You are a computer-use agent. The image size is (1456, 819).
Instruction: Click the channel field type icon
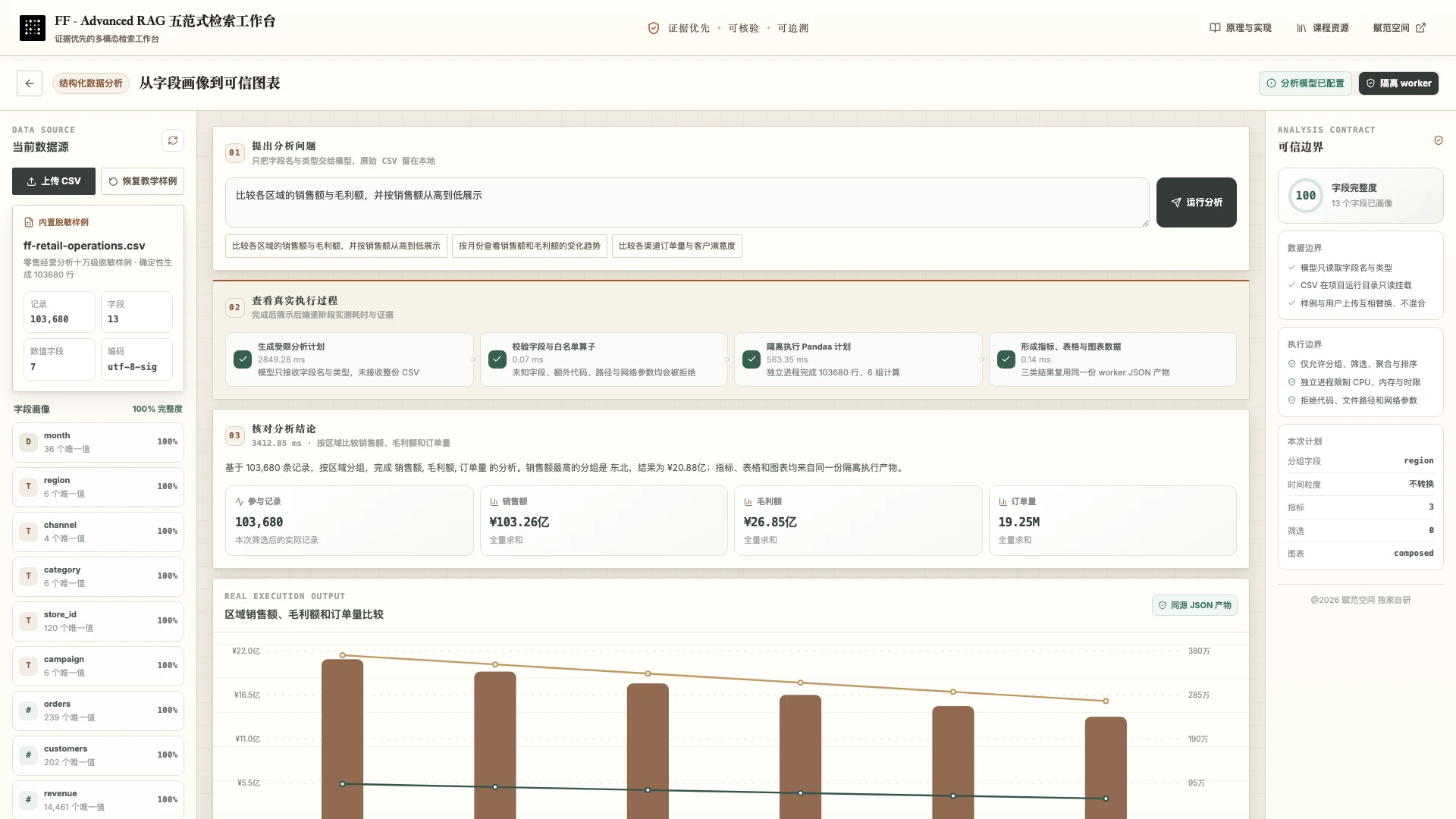(29, 532)
